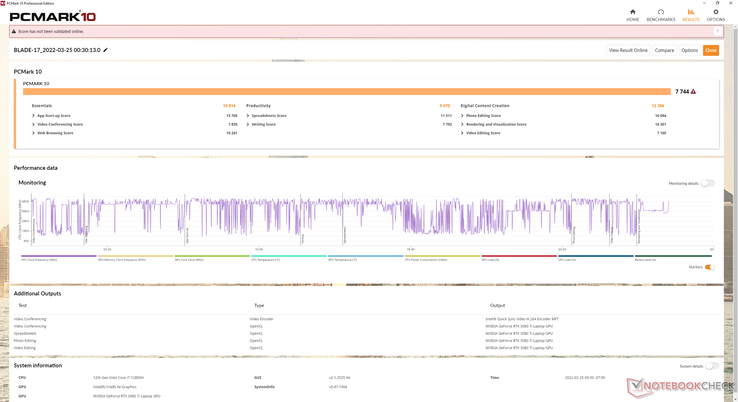Click the orange PCMark 10 score bar
The image size is (738, 402).
[x=347, y=91]
